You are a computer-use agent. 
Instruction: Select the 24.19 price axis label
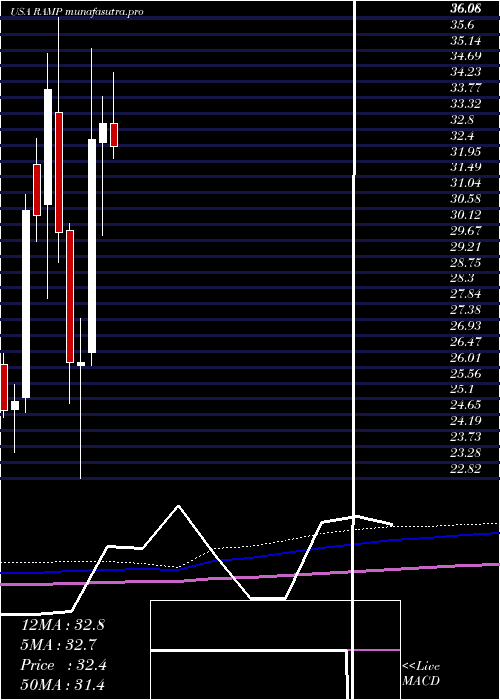[466, 421]
